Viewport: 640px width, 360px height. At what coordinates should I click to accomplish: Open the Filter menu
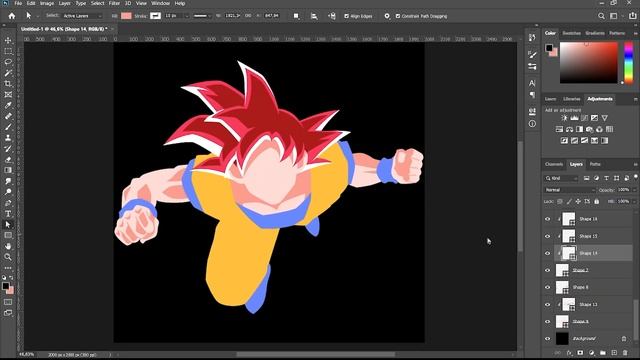click(114, 3)
